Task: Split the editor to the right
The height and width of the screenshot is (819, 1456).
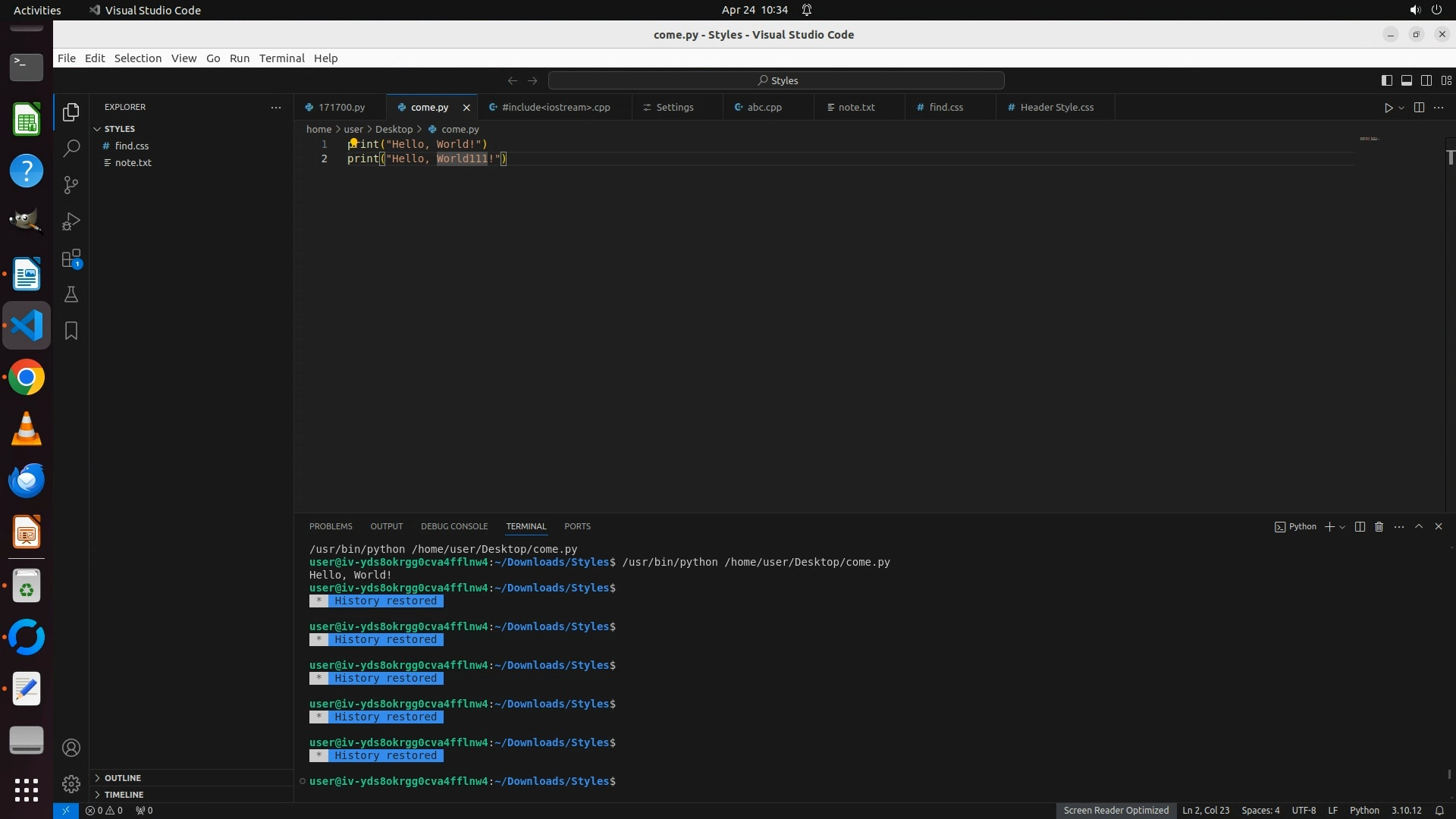Action: coord(1419,108)
